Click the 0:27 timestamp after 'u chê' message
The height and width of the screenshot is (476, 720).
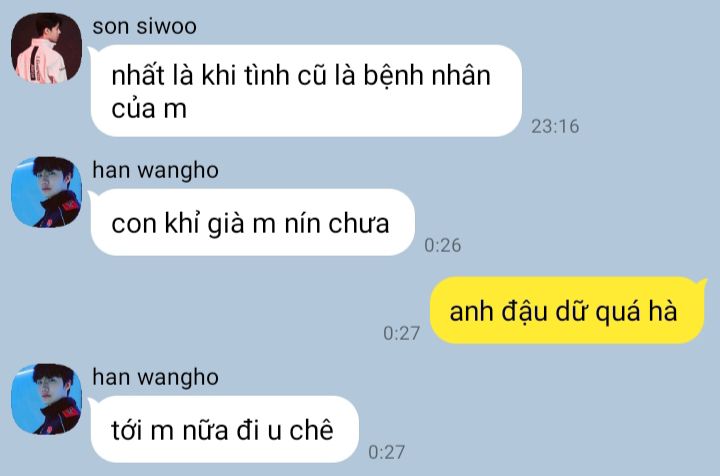(387, 452)
